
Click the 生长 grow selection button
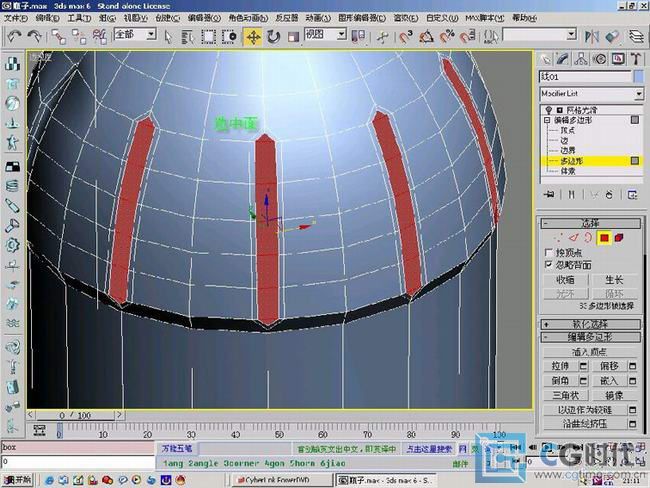click(x=614, y=280)
